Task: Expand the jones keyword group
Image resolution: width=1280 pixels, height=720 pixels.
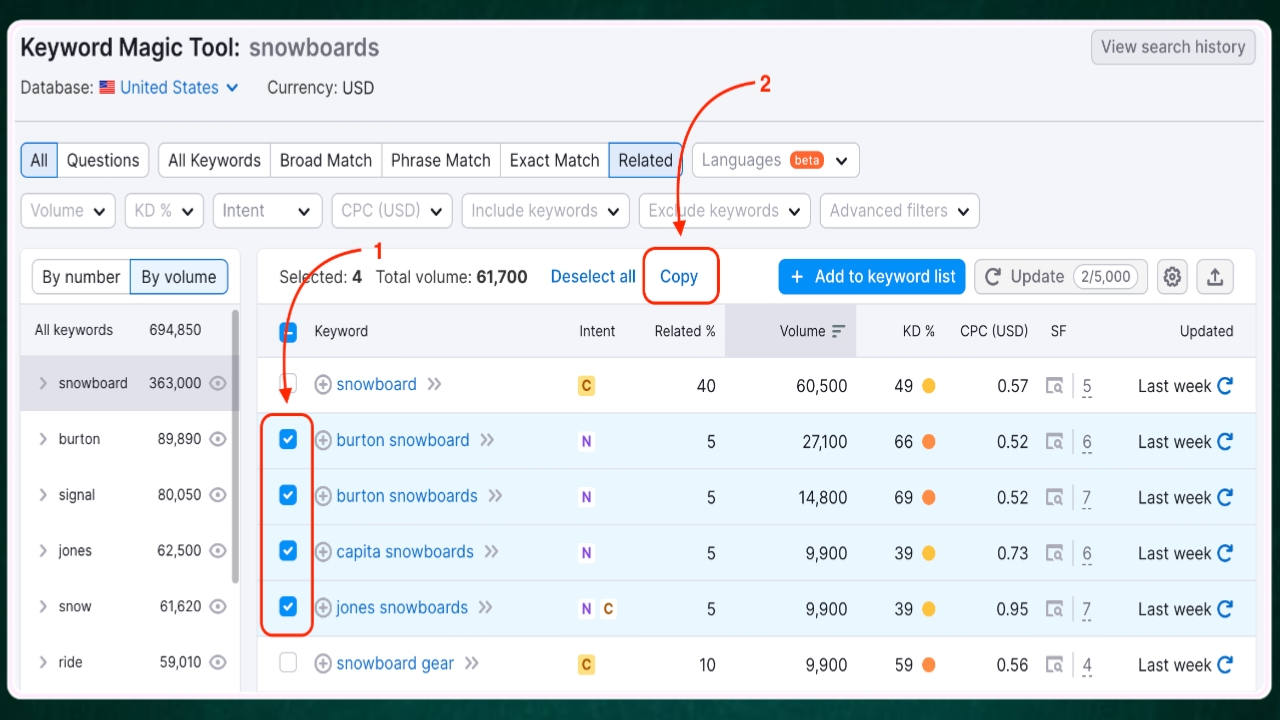Action: (x=43, y=551)
